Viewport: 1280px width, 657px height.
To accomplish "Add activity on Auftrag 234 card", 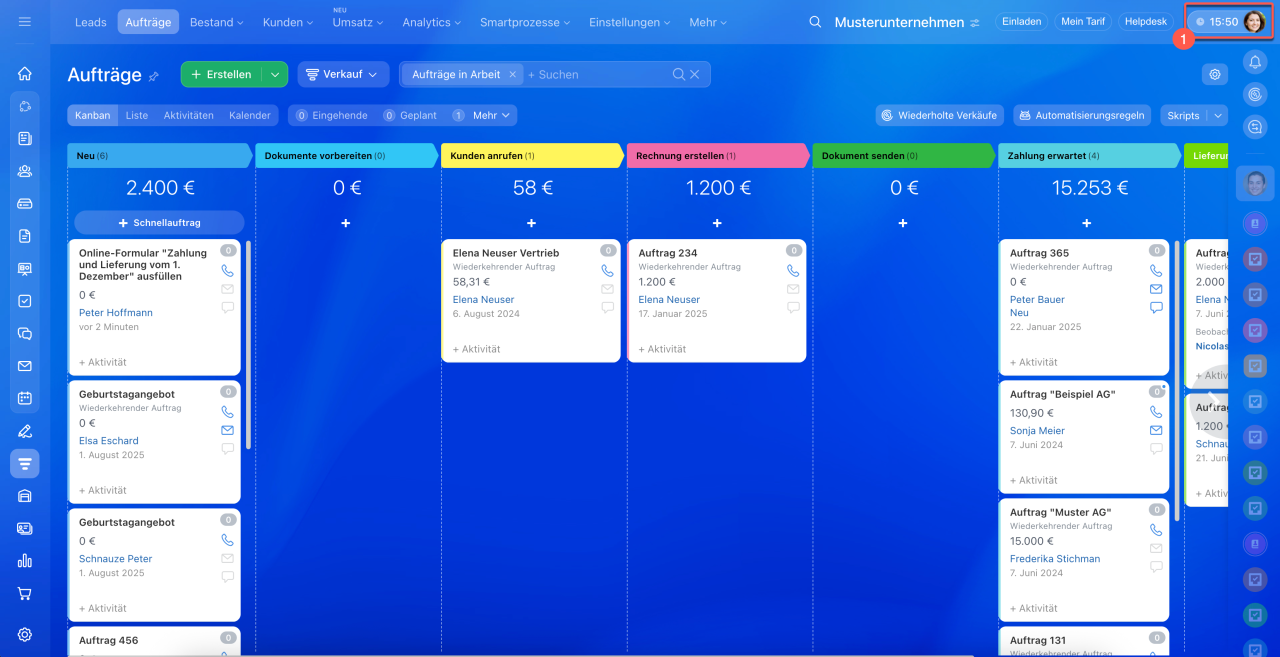I will [x=662, y=349].
